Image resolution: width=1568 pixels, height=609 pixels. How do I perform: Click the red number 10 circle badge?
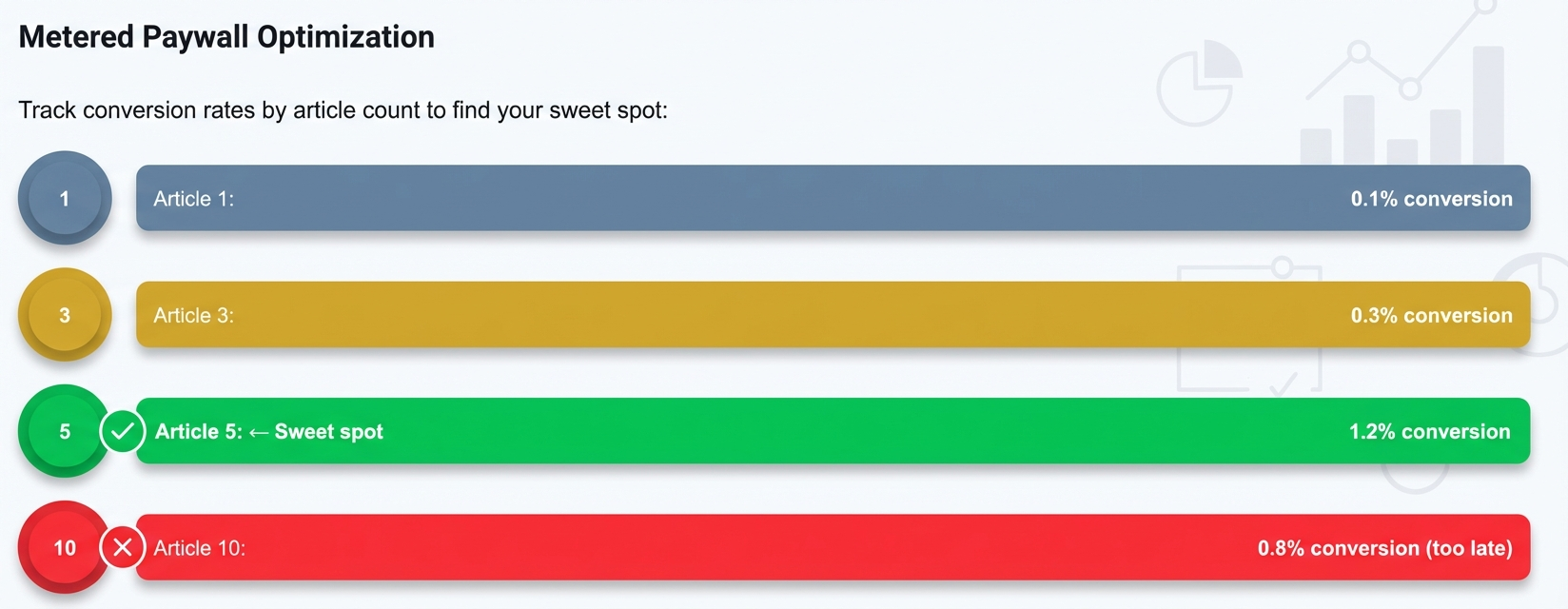(65, 548)
